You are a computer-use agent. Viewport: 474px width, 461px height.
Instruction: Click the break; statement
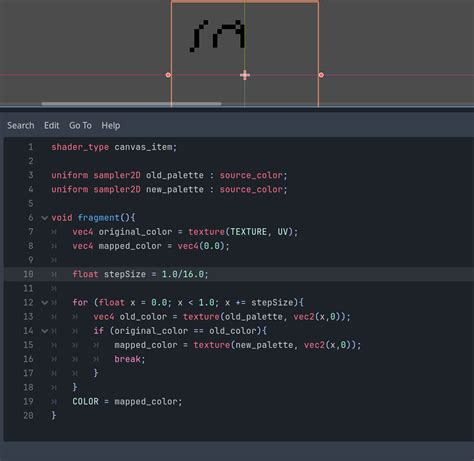point(130,359)
